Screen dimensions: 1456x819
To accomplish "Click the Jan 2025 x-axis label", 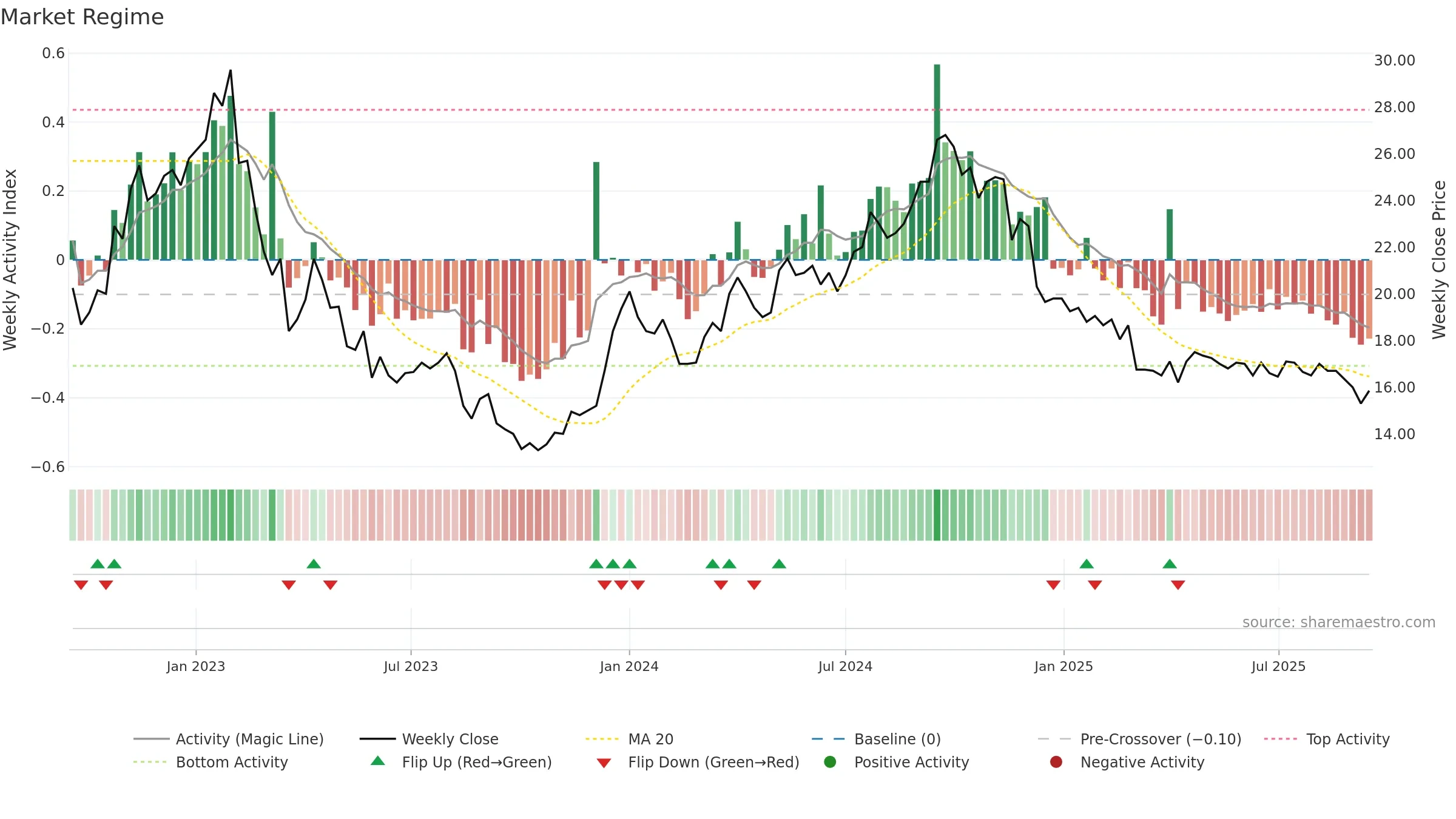I will click(1063, 667).
